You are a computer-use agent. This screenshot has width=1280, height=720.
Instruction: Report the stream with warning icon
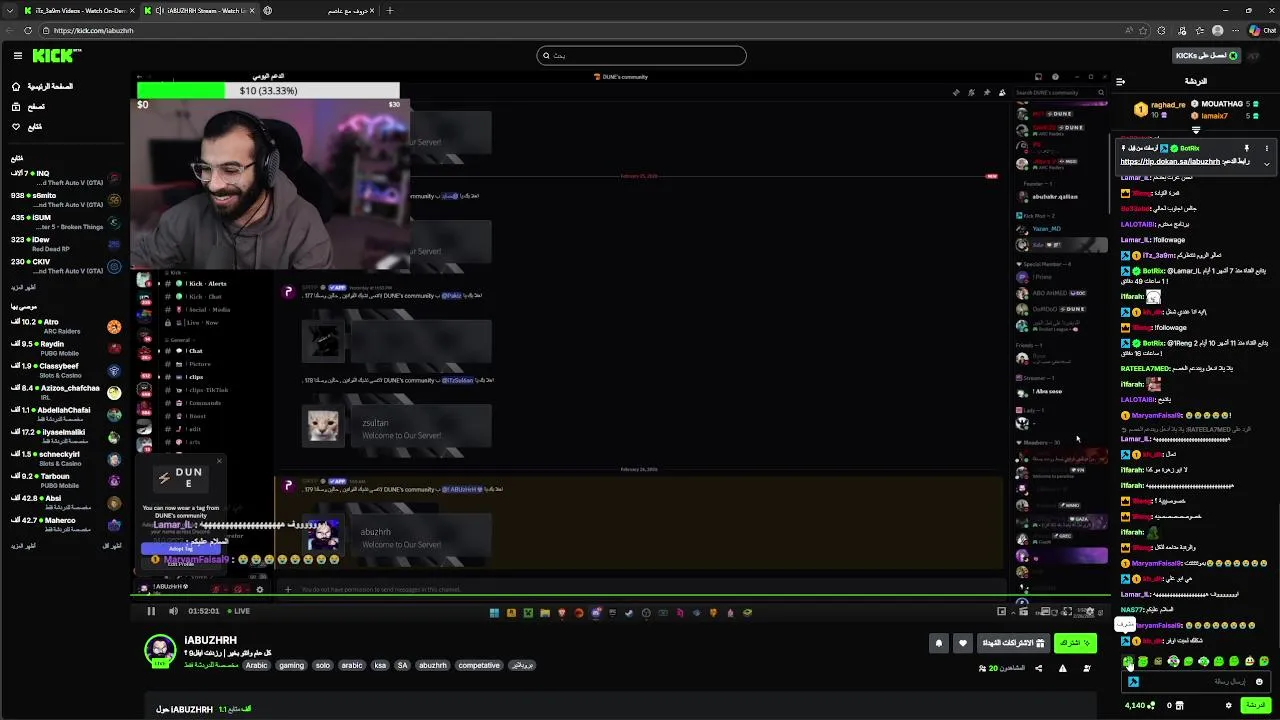pos(1062,668)
